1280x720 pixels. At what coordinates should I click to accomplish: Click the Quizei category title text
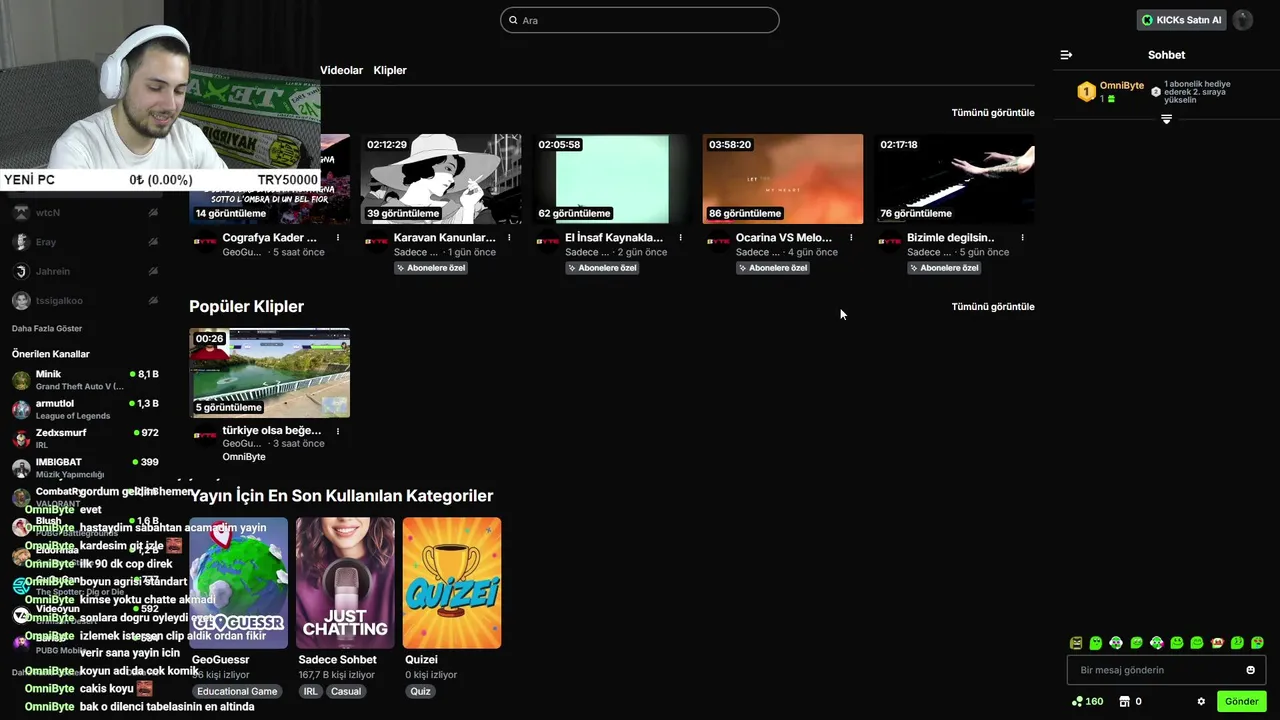(421, 659)
